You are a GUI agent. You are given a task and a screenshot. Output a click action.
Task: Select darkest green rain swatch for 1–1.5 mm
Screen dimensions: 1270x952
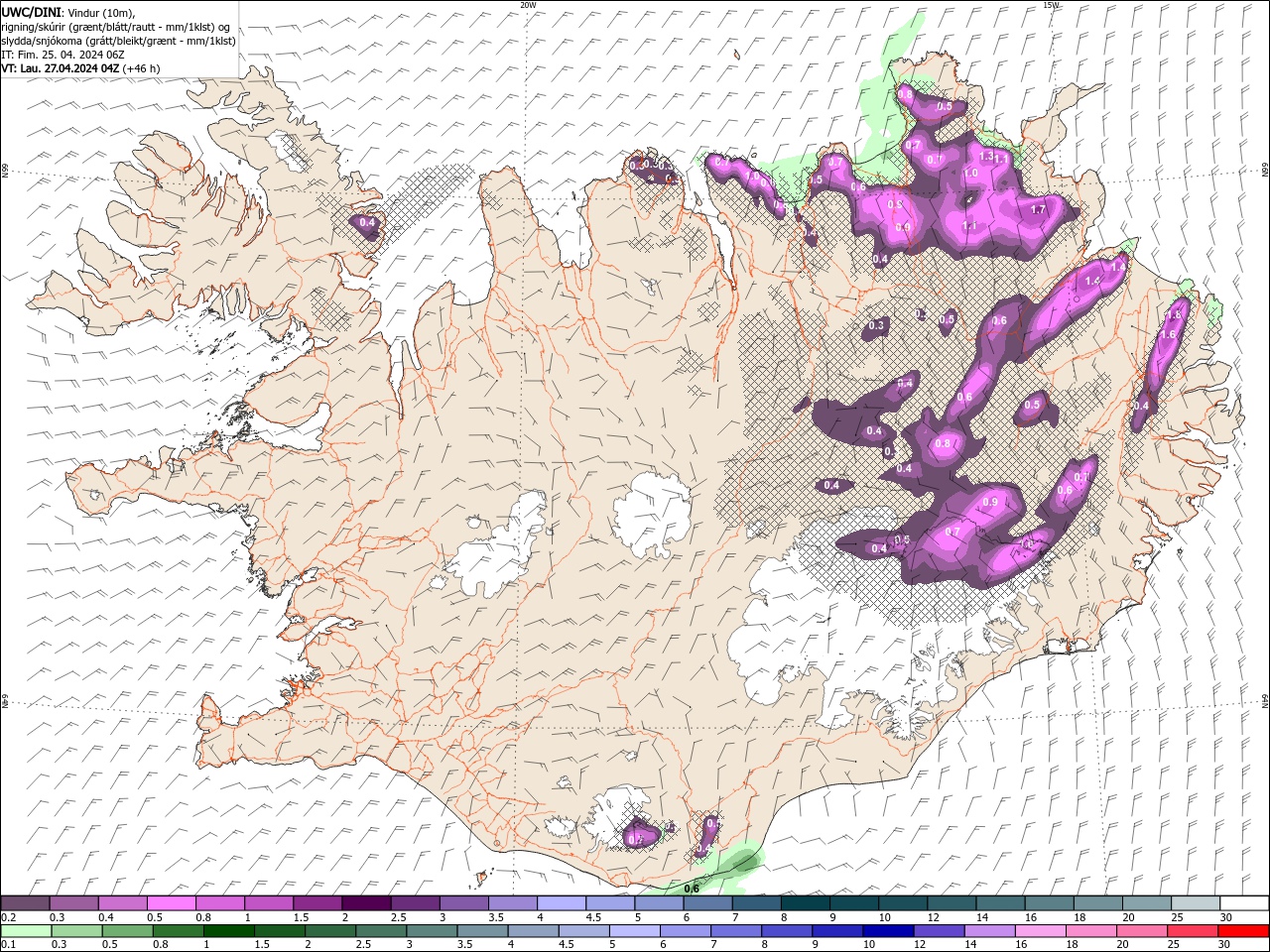tap(228, 931)
